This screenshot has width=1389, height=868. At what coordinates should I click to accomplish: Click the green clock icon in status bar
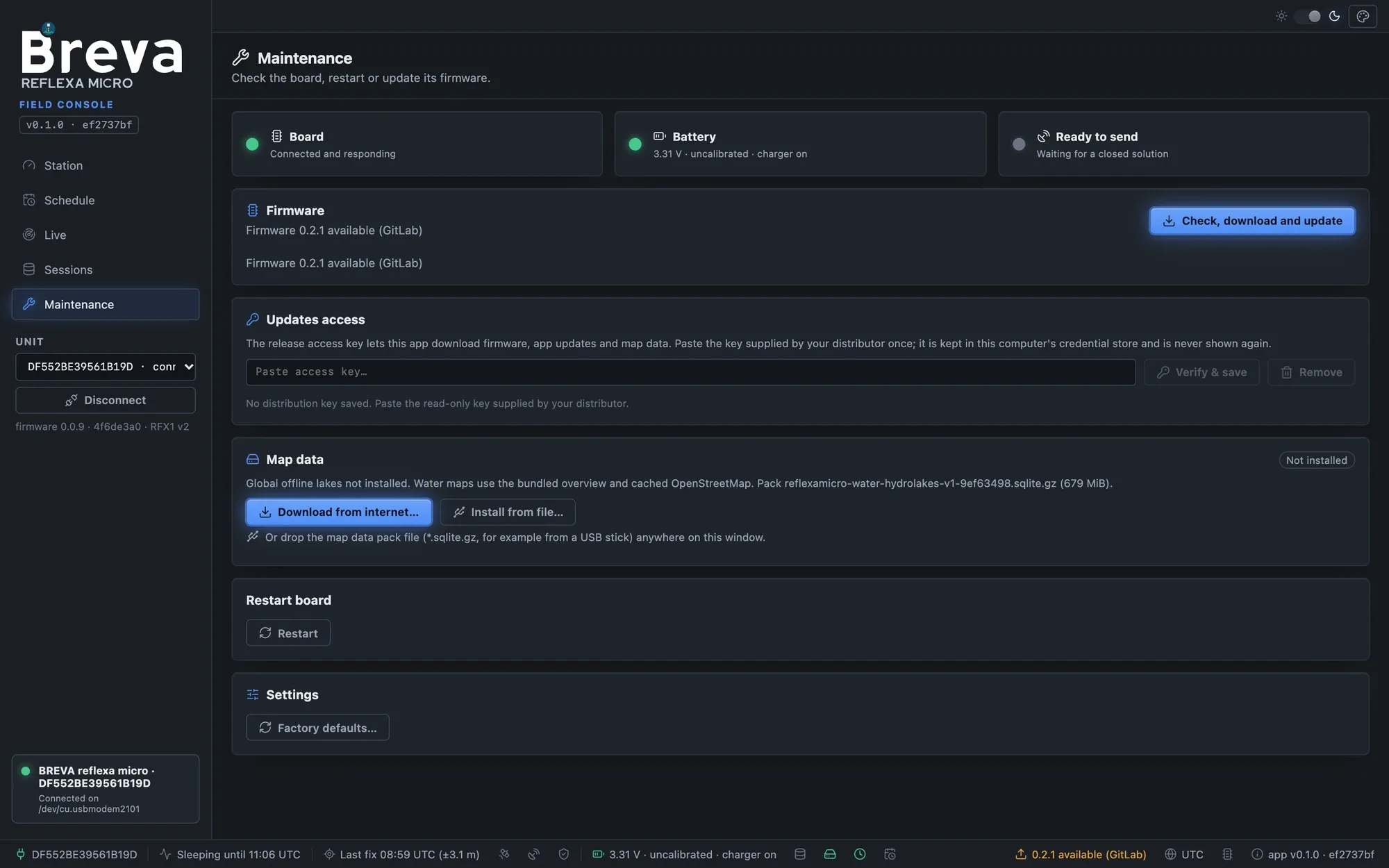pyautogui.click(x=860, y=854)
